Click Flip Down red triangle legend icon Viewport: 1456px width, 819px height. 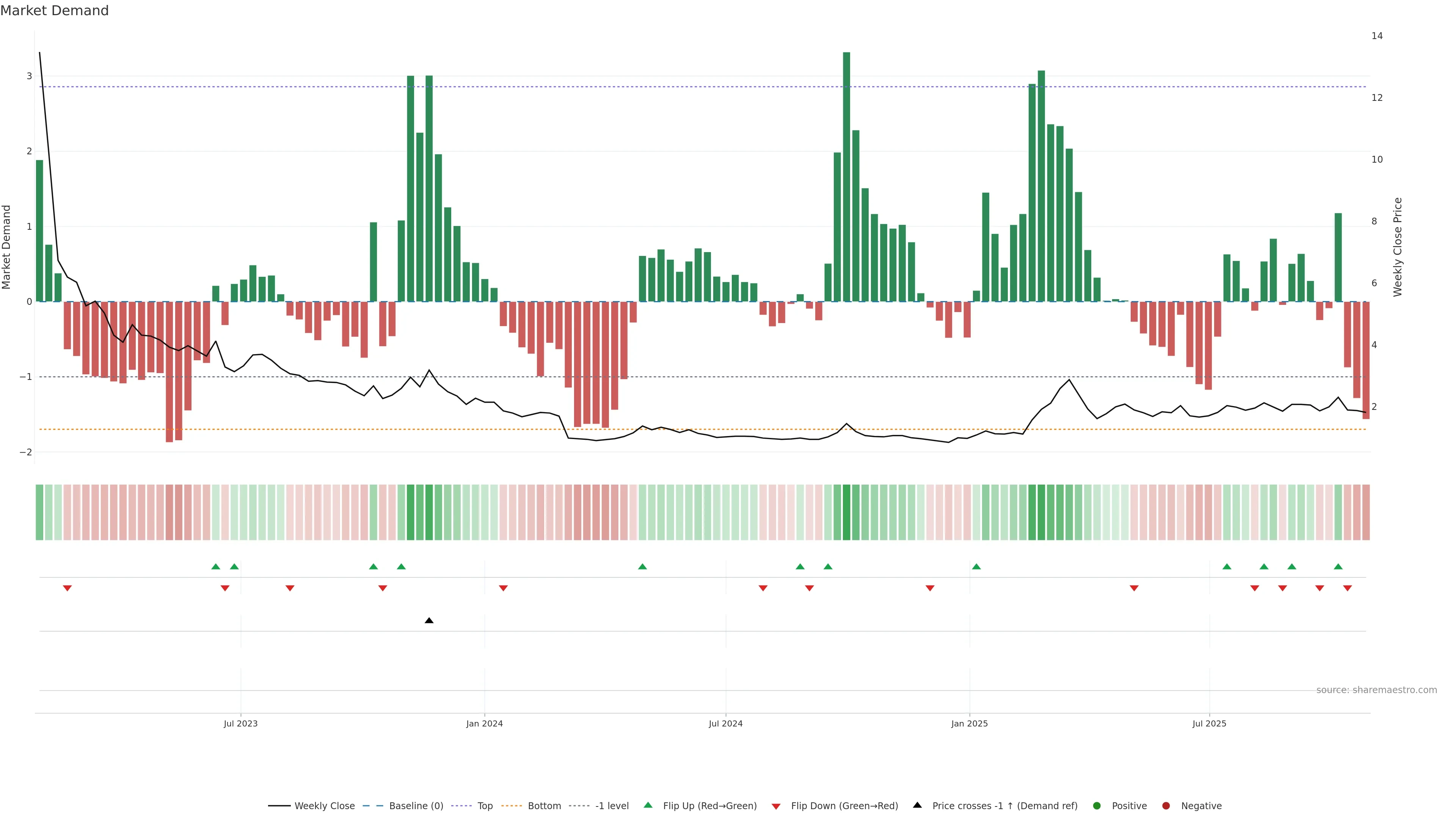776,806
